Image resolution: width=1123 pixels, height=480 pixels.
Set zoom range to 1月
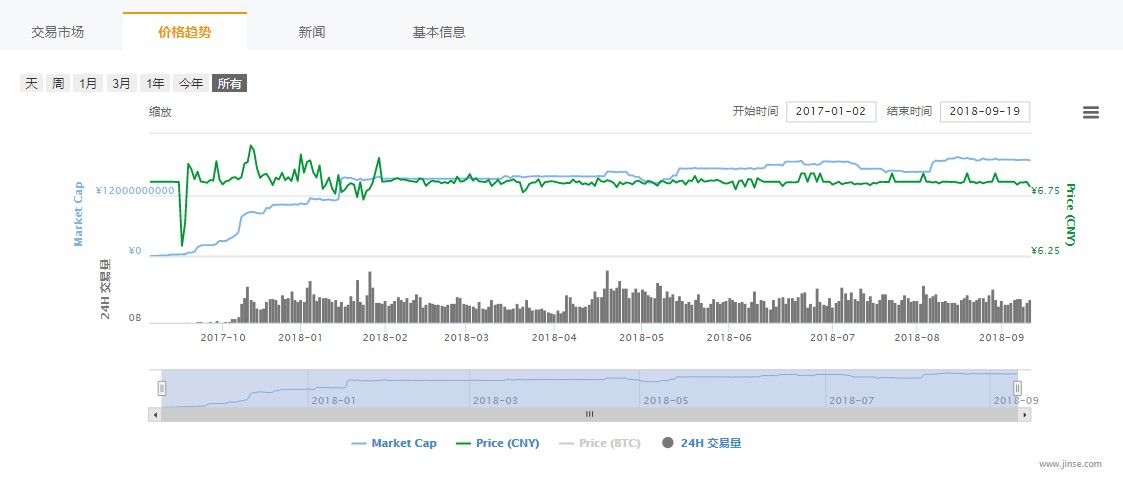[89, 84]
